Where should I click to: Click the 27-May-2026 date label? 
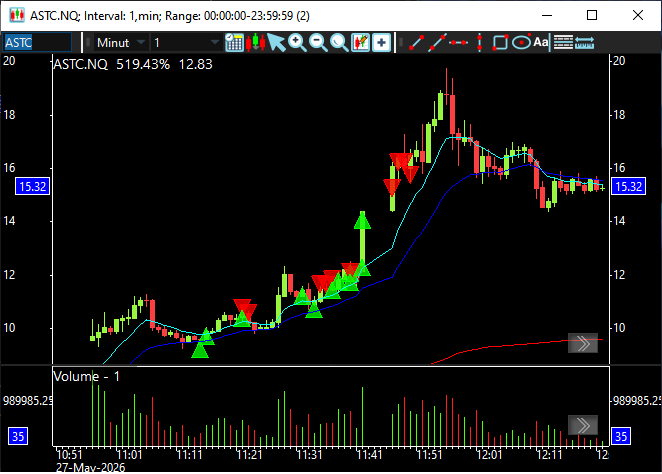coord(90,467)
